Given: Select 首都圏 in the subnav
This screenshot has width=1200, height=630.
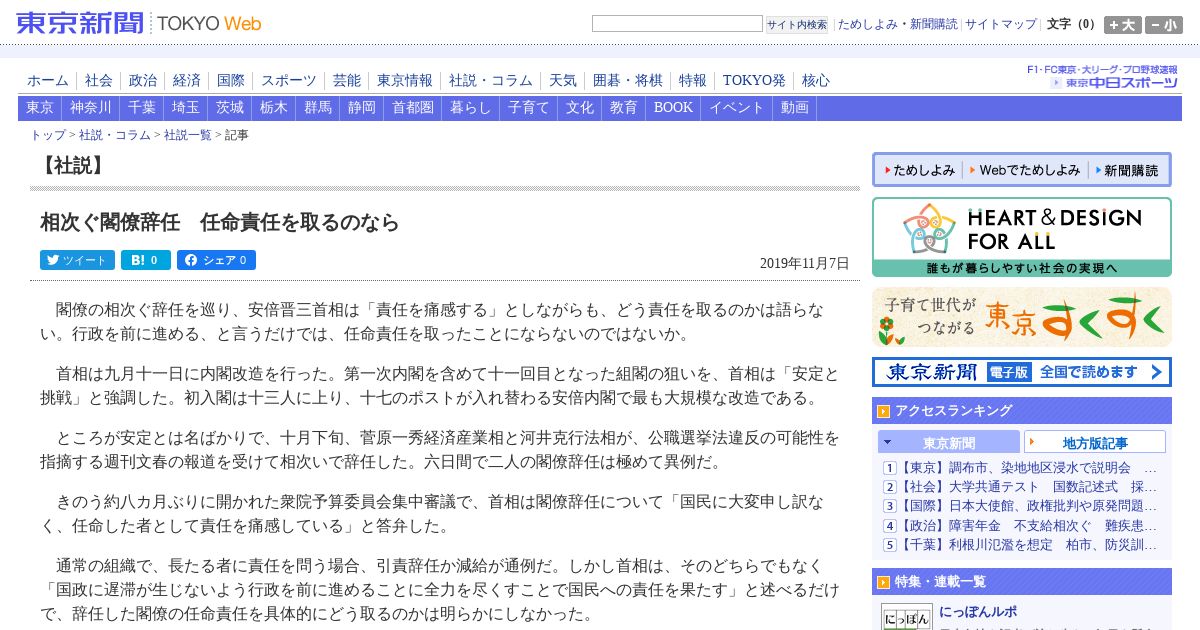Looking at the screenshot, I should pos(413,108).
